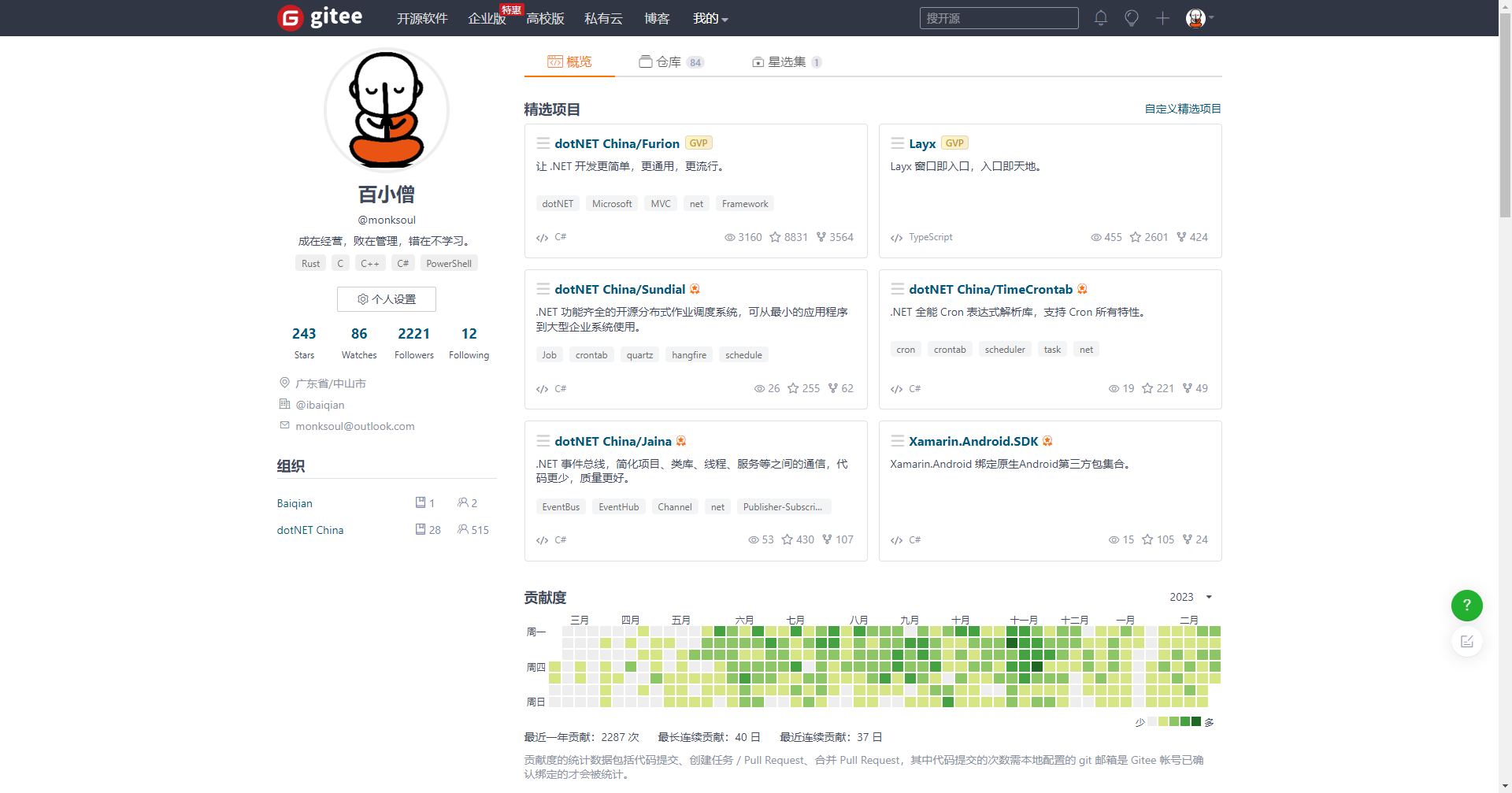The image size is (1512, 793).
Task: Click the 86 Watches stat
Action: pyautogui.click(x=359, y=343)
